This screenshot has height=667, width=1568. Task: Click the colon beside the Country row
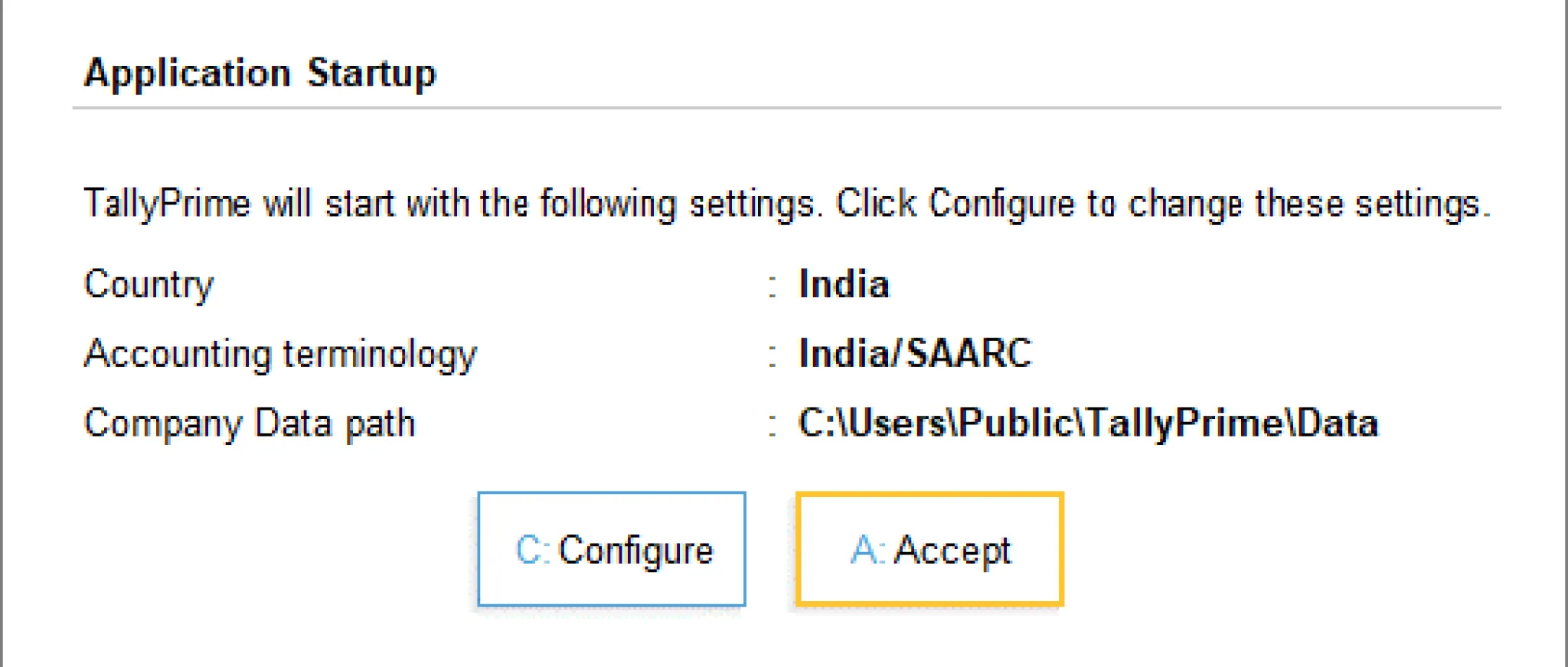click(x=773, y=286)
